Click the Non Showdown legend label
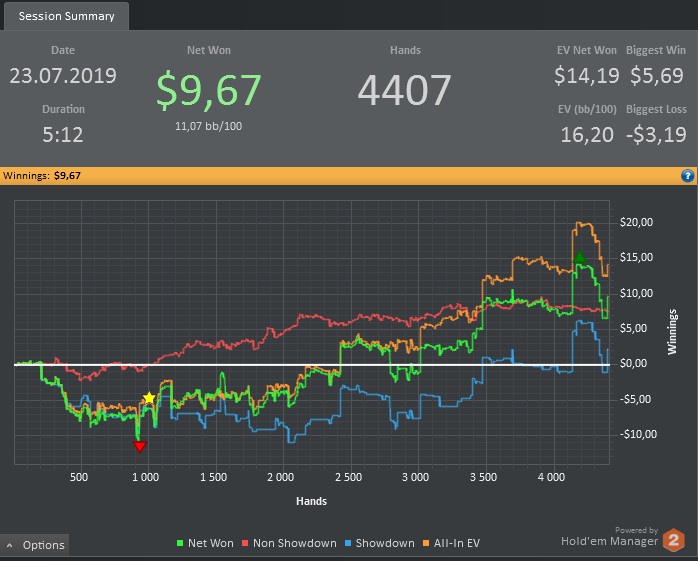The width and height of the screenshot is (698, 561). pyautogui.click(x=295, y=543)
